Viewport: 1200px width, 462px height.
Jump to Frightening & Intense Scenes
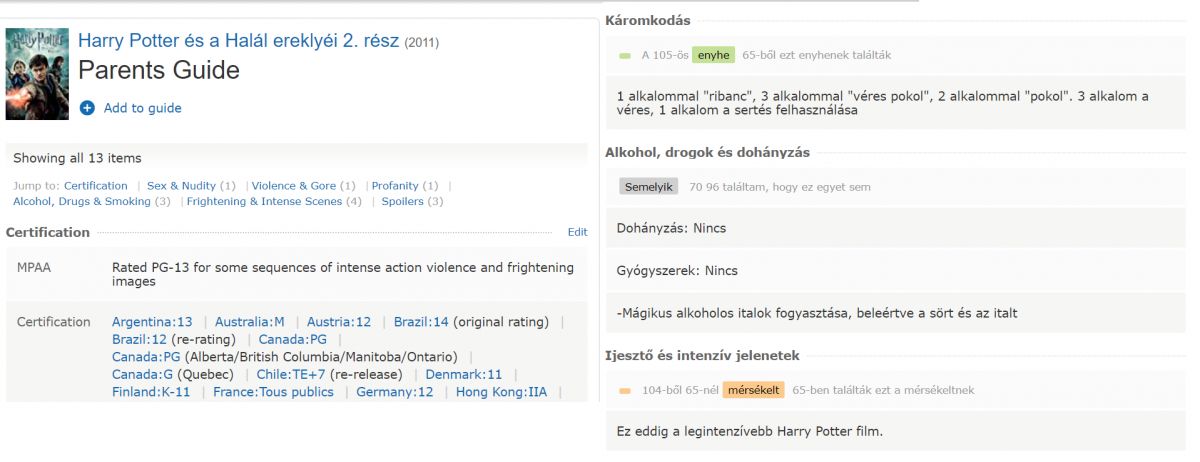(x=264, y=201)
